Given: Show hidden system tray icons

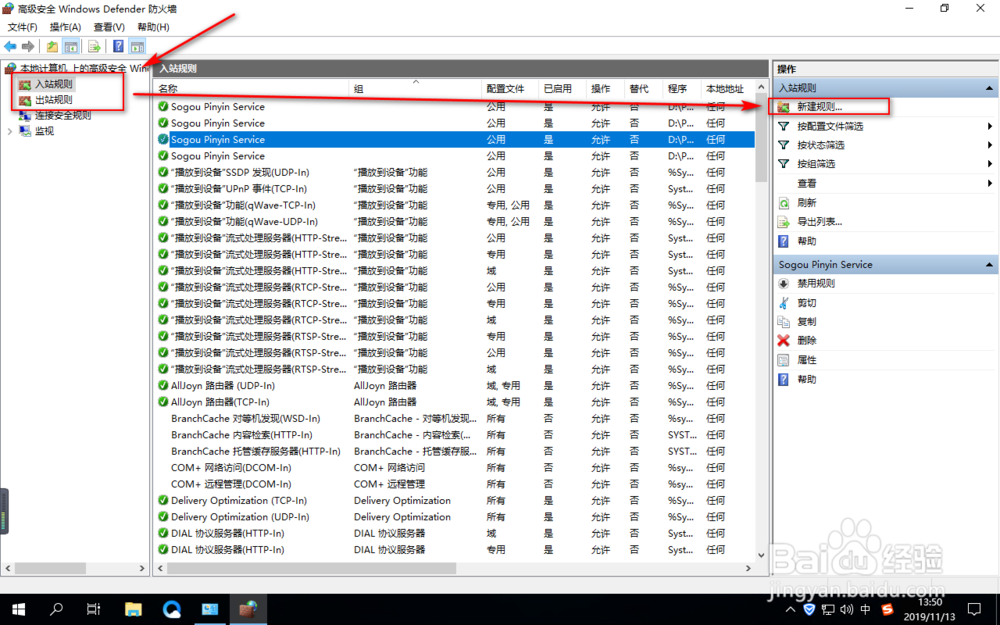Looking at the screenshot, I should [x=790, y=610].
